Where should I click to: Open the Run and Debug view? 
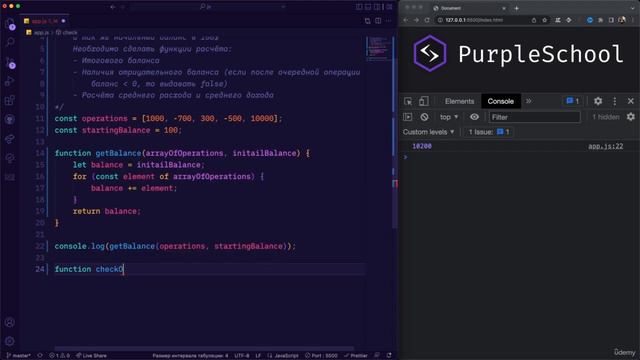point(10,81)
